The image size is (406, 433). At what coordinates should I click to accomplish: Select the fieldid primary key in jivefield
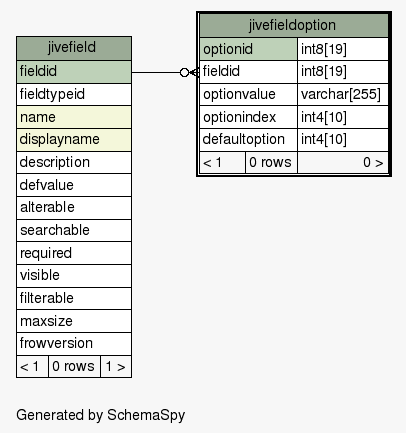click(x=74, y=72)
